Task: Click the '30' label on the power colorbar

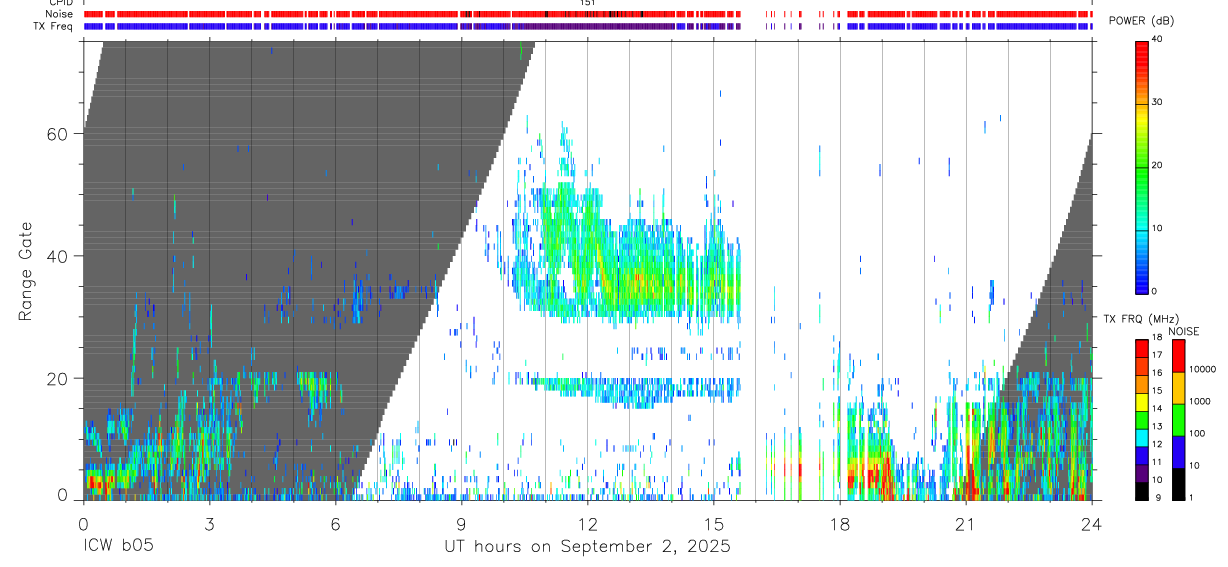Action: pos(1156,102)
